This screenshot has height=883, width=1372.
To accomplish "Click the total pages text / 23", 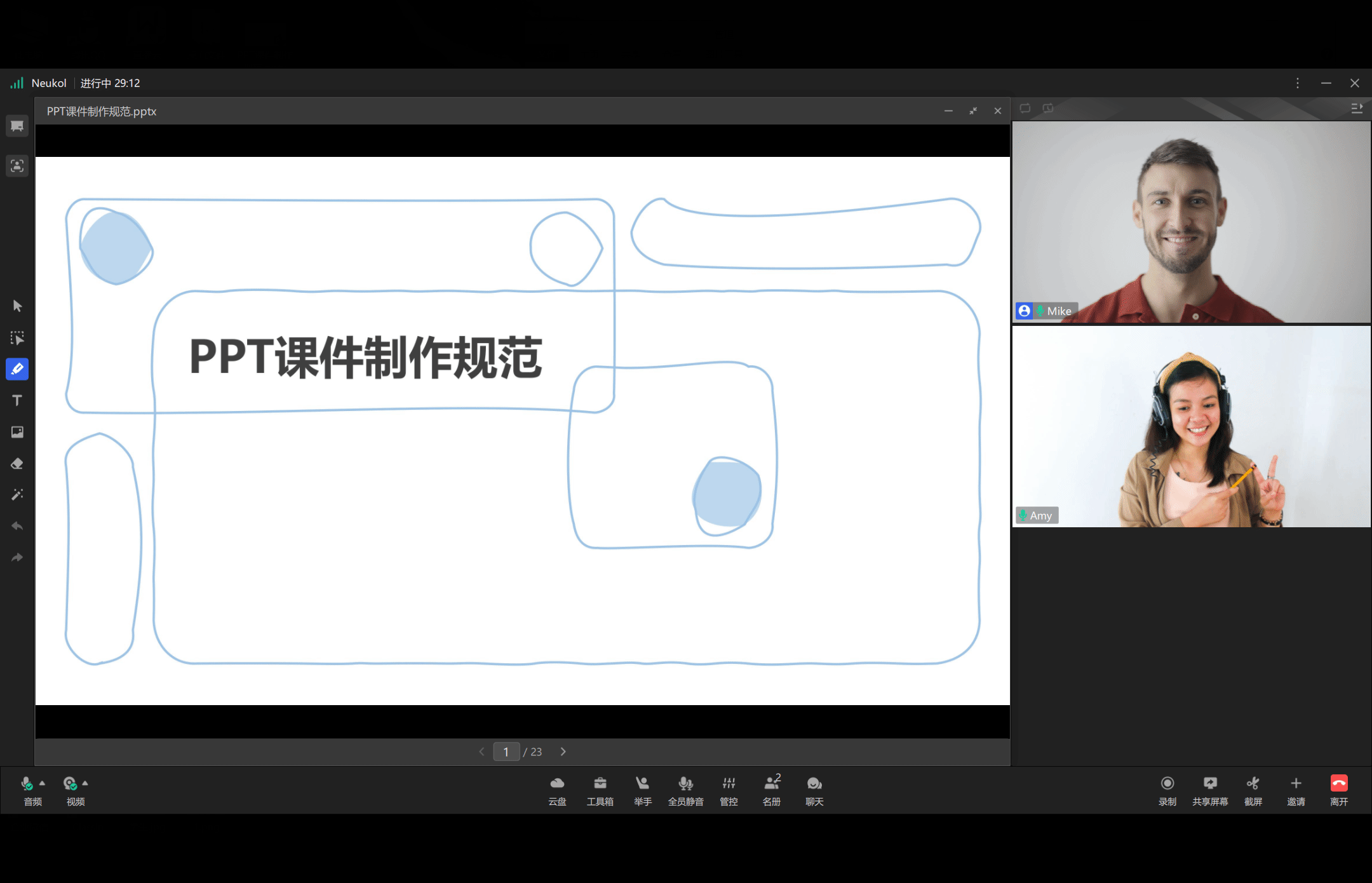I will tap(533, 752).
